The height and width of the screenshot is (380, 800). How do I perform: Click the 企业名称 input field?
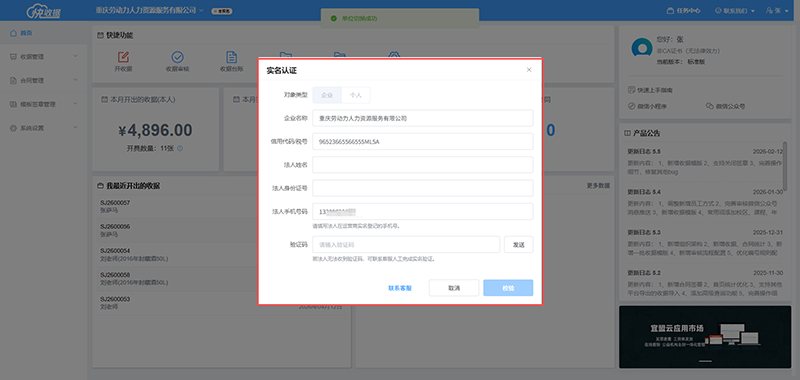pos(423,118)
